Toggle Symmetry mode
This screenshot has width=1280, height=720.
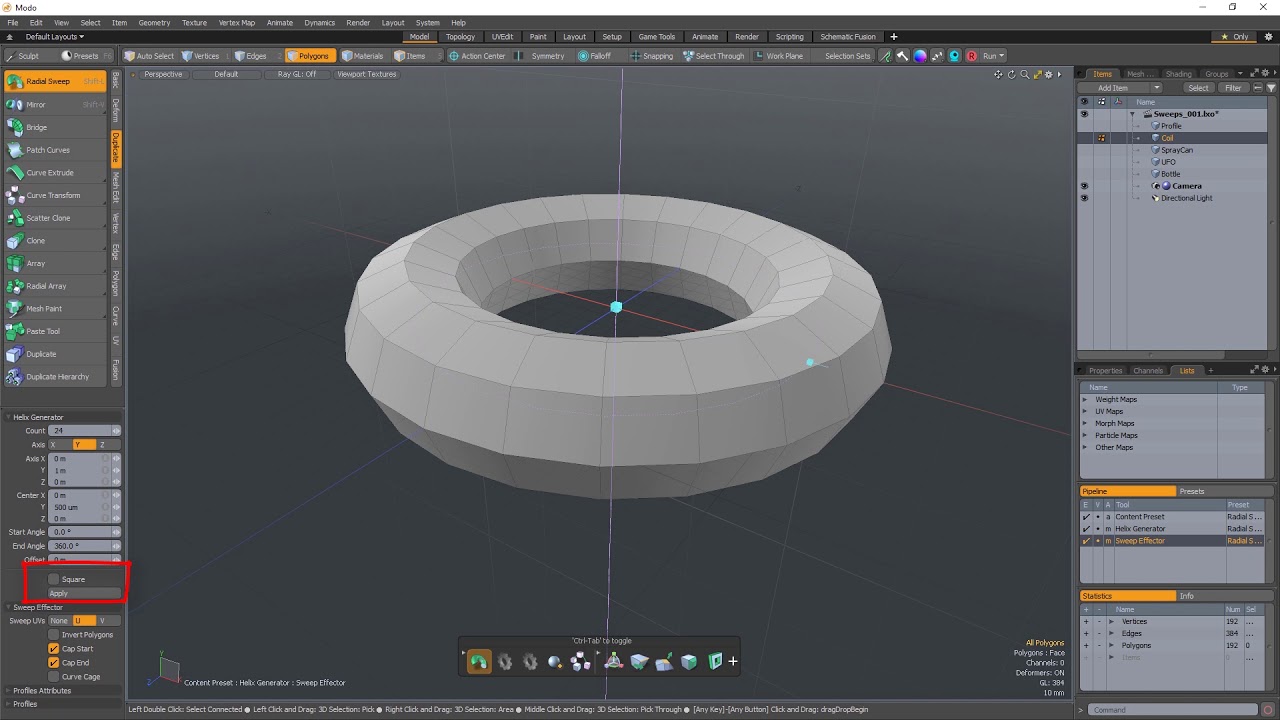pyautogui.click(x=541, y=56)
